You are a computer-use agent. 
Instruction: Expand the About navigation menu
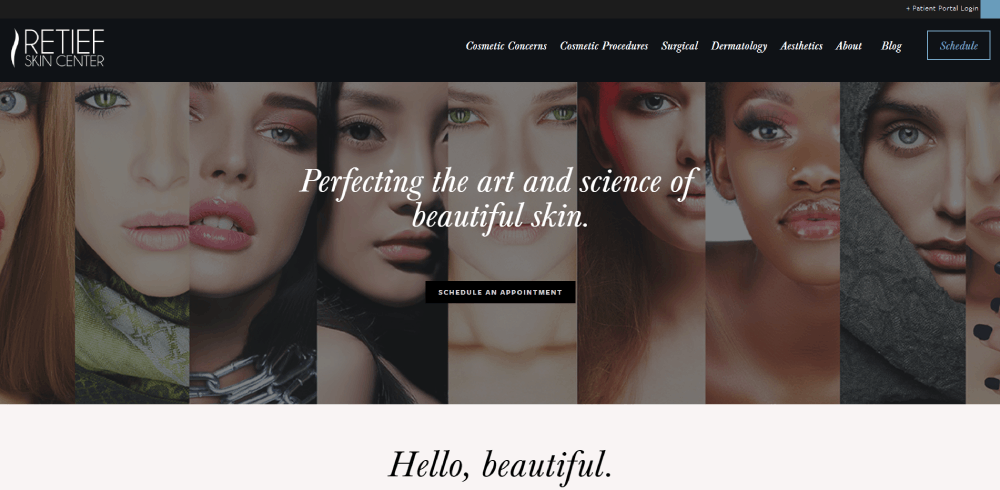pyautogui.click(x=849, y=46)
